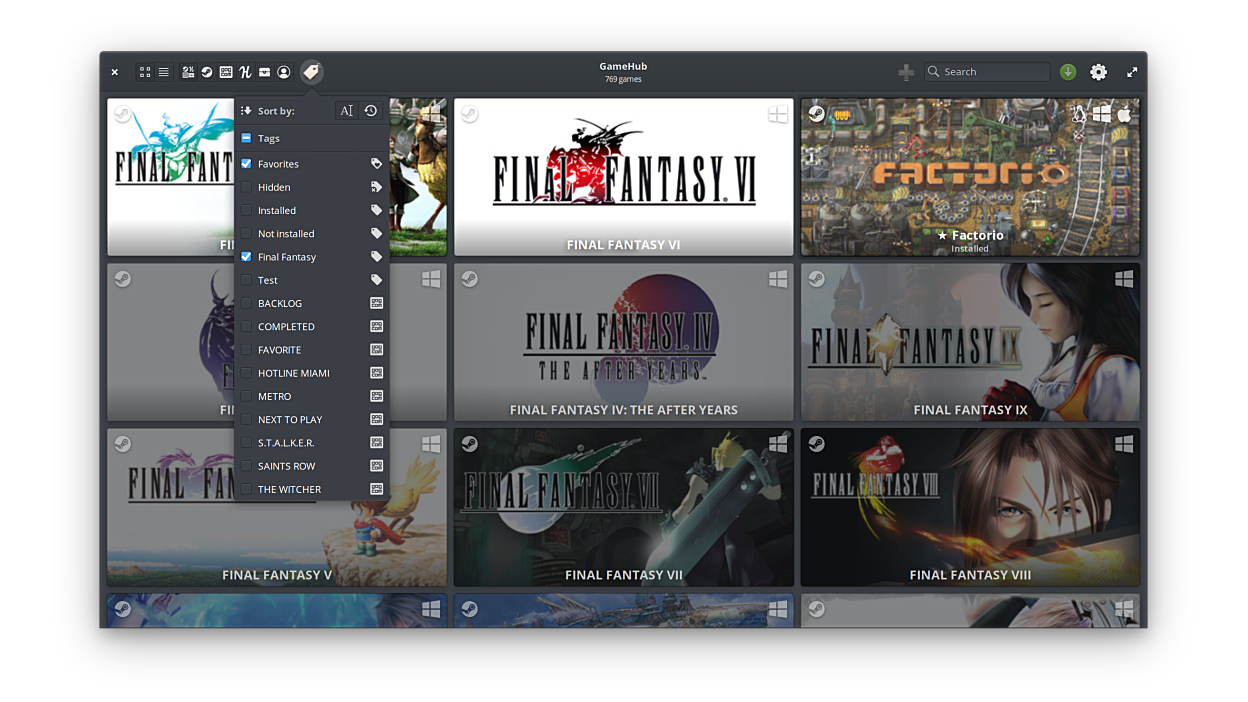Open the downloads indicator
Image resolution: width=1248 pixels, height=702 pixels.
(x=1068, y=72)
